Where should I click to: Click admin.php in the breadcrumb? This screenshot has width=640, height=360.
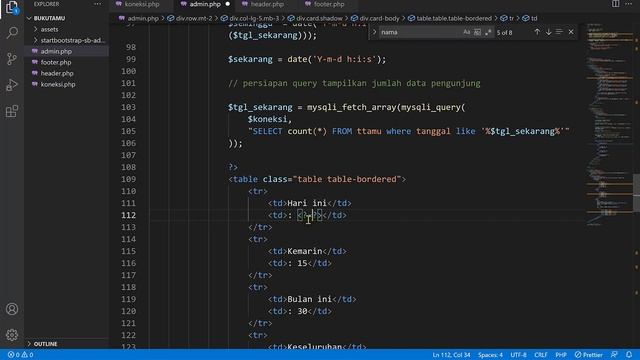click(x=142, y=18)
